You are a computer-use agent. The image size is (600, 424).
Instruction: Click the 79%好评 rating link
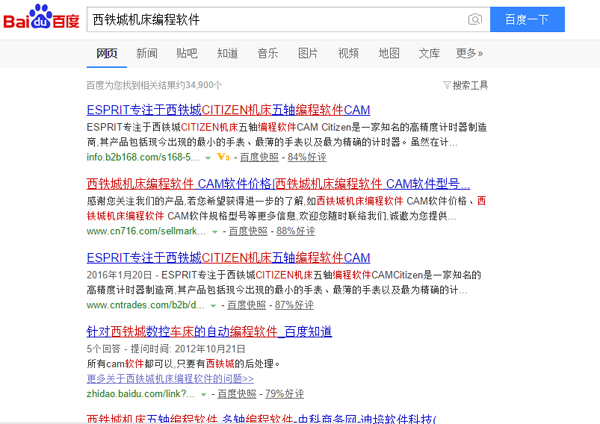coord(284,394)
